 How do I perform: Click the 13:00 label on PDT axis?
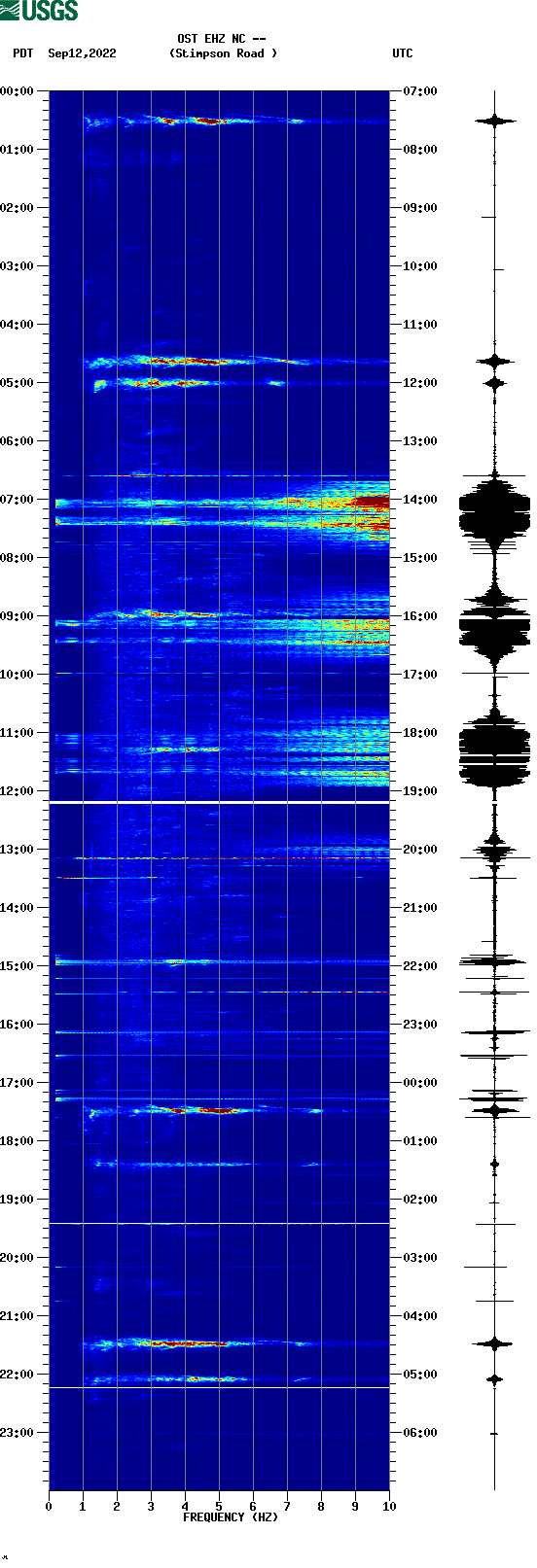(x=17, y=850)
